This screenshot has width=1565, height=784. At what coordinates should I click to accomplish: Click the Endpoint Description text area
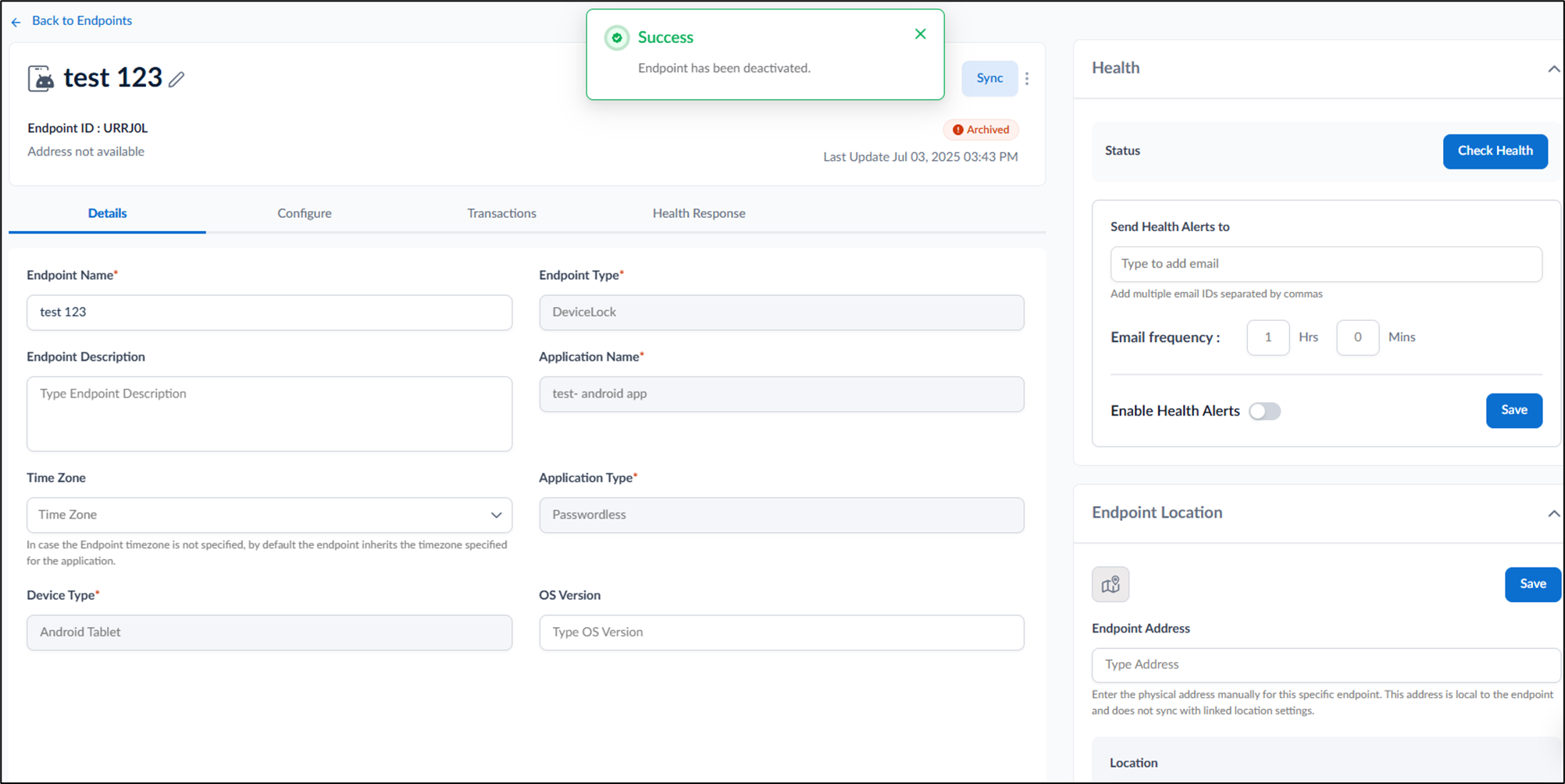coord(269,414)
